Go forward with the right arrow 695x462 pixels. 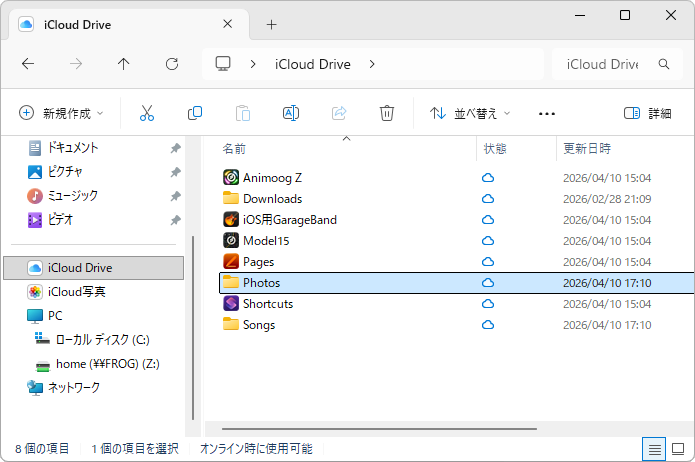pyautogui.click(x=76, y=64)
